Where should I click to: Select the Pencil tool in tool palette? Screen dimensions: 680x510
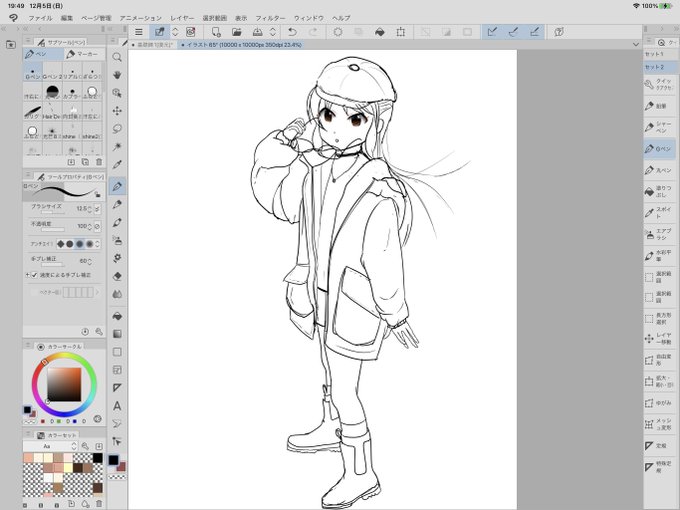(117, 204)
